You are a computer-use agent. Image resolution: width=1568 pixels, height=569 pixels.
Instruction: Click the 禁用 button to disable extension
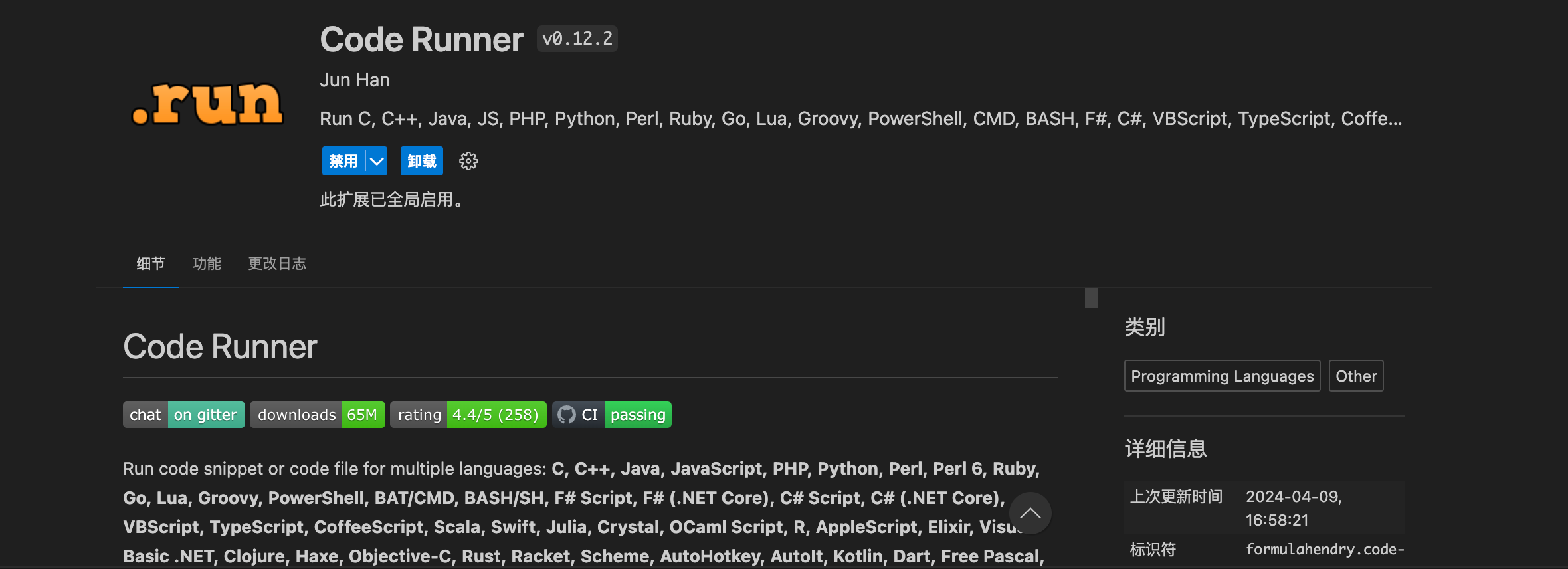point(342,160)
